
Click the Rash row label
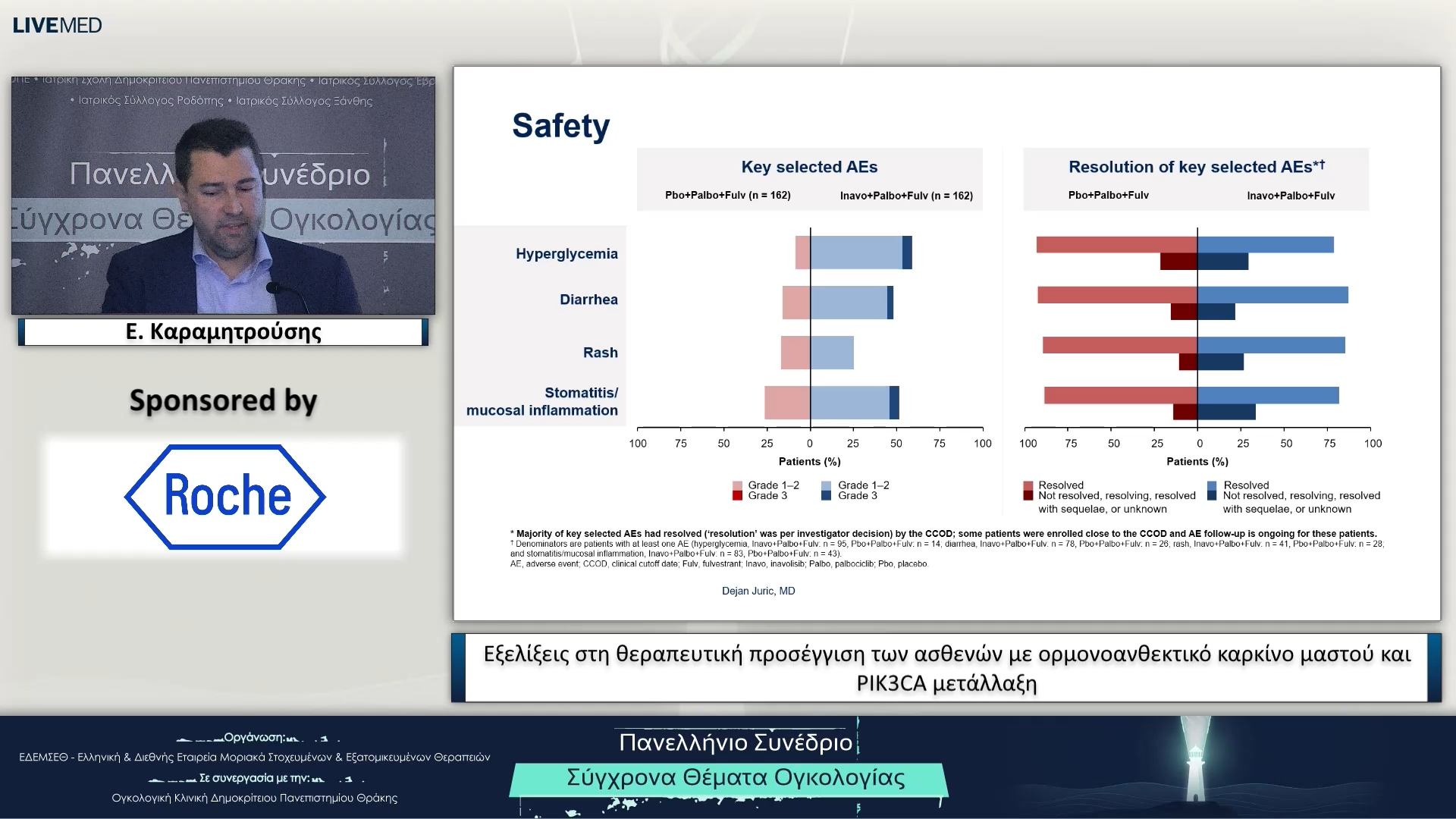coord(600,353)
